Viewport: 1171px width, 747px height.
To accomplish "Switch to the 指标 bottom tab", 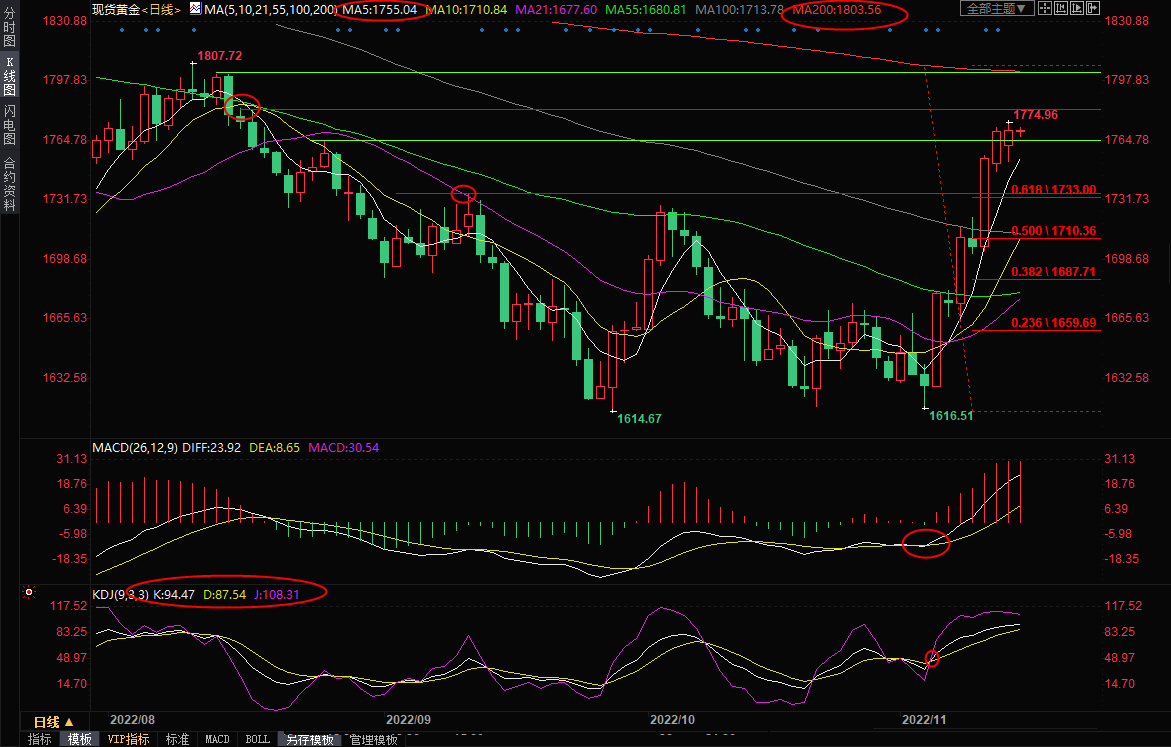I will [x=40, y=740].
